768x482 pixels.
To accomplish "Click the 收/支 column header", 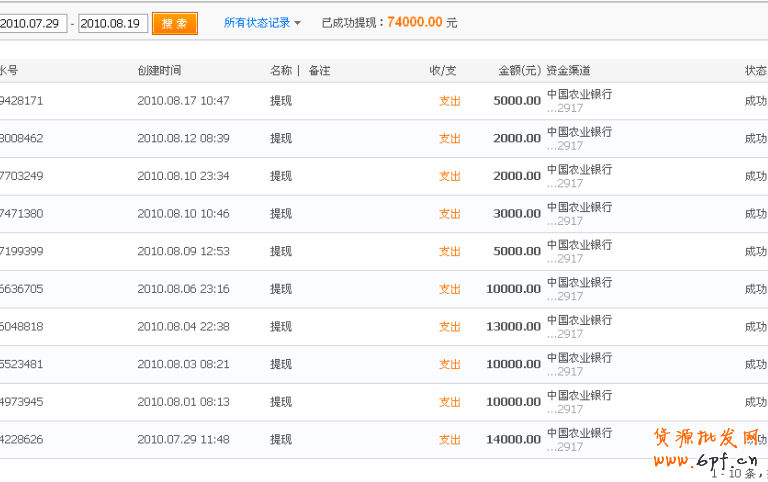I will coord(443,71).
